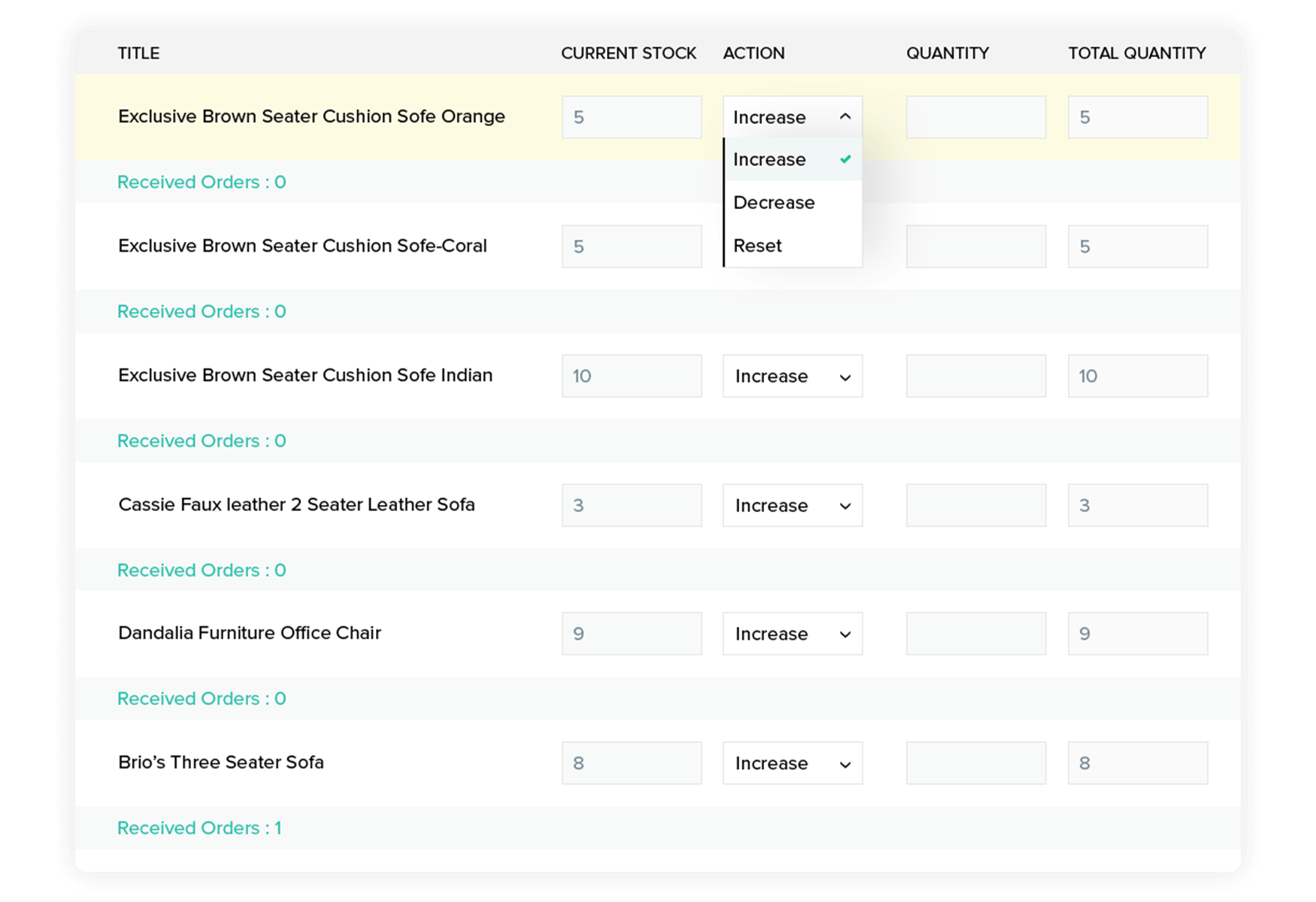This screenshot has width=1316, height=902.
Task: Click the Exclusive Brown Seater Cushion Sofe-Coral title
Action: click(302, 246)
